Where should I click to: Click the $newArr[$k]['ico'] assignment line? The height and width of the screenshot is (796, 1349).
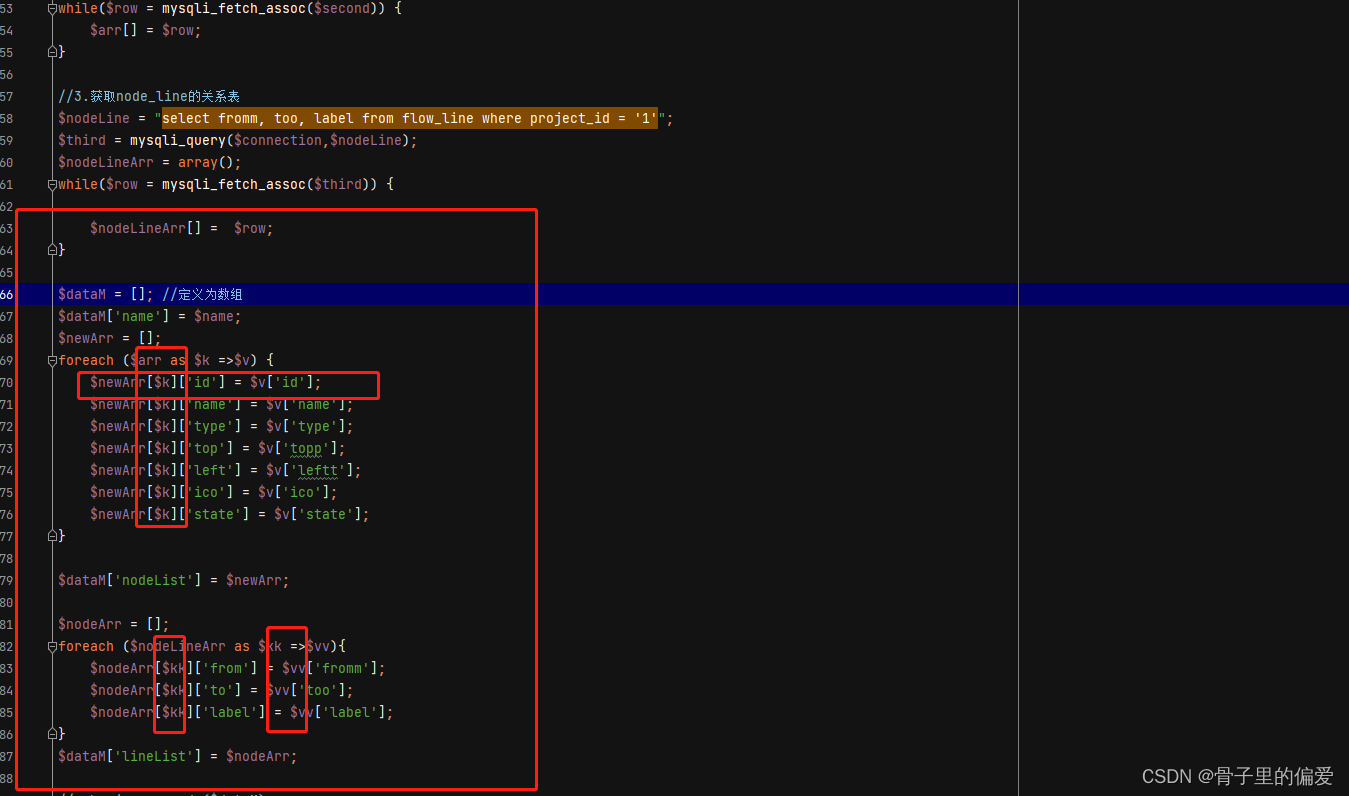(214, 492)
